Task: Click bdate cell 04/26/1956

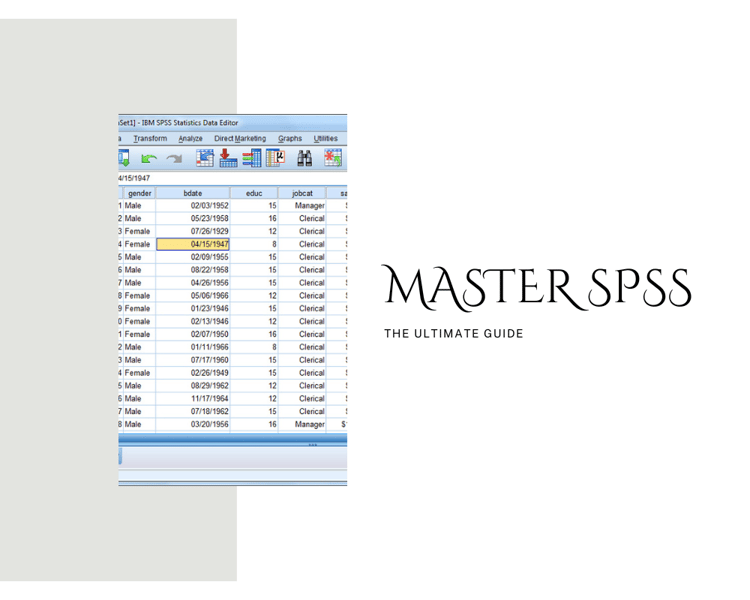Action: pos(193,283)
